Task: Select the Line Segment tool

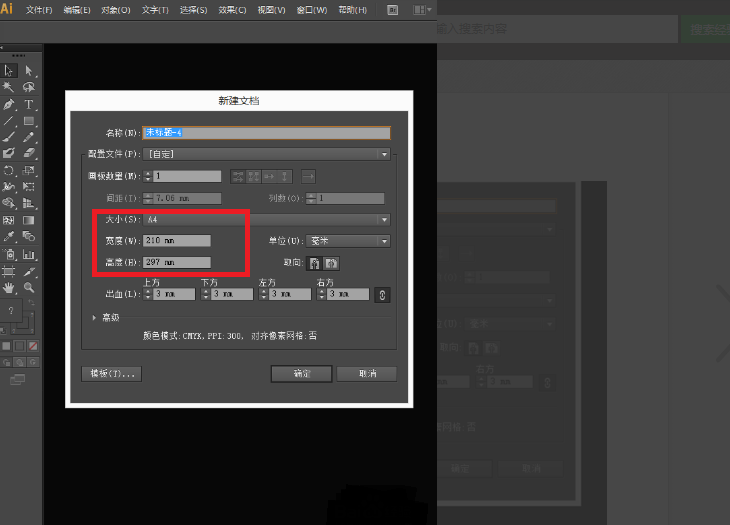Action: point(8,121)
